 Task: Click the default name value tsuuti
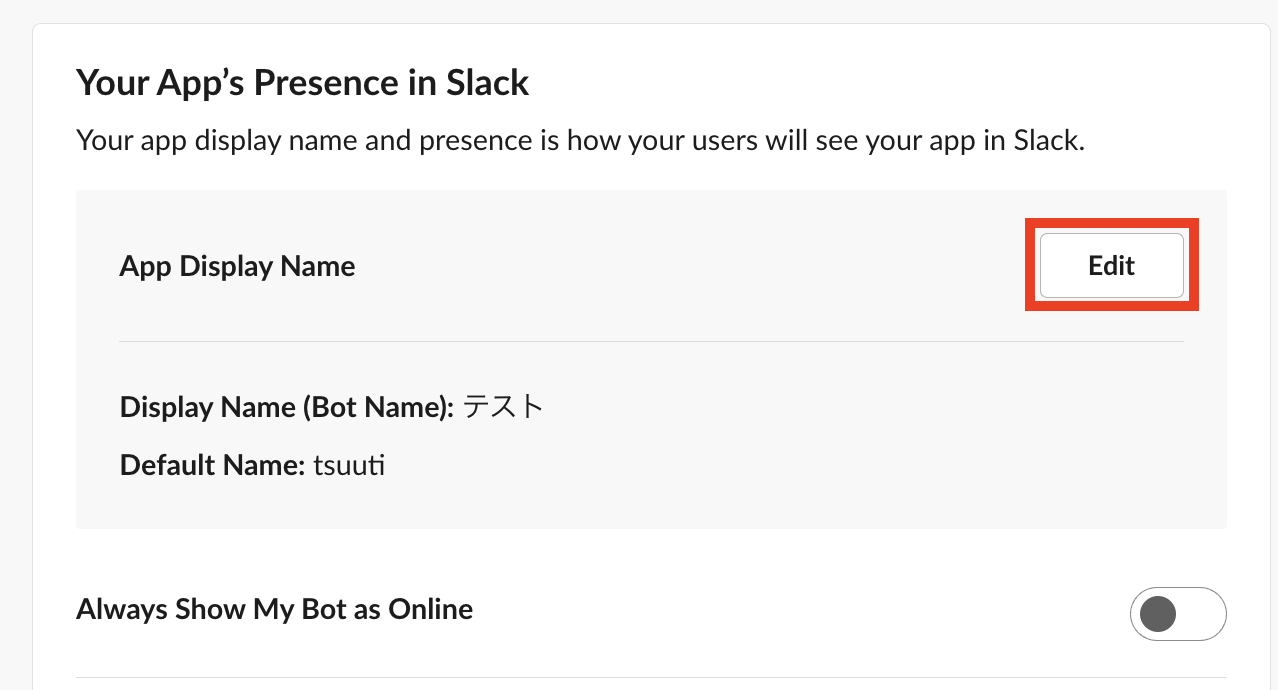(x=349, y=465)
